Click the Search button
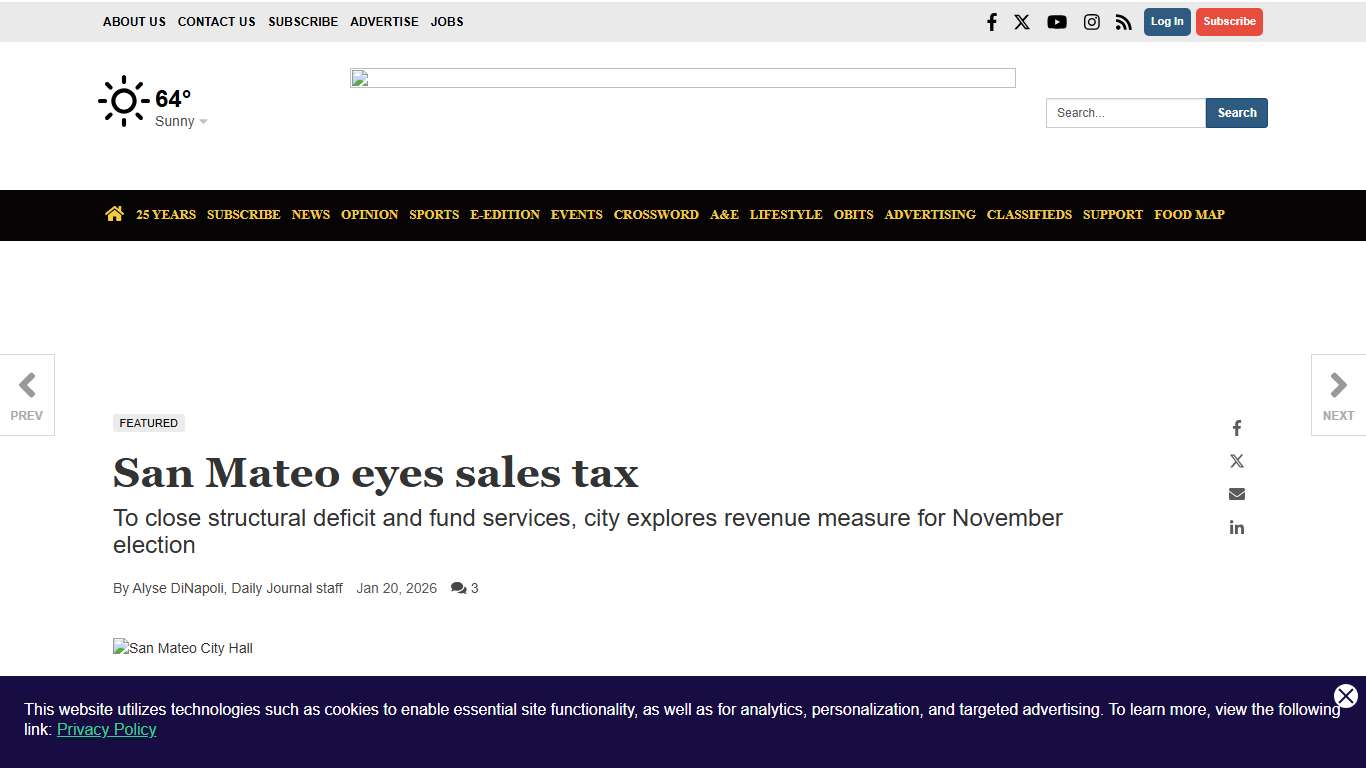Screen dimensions: 1366x768 point(1236,113)
